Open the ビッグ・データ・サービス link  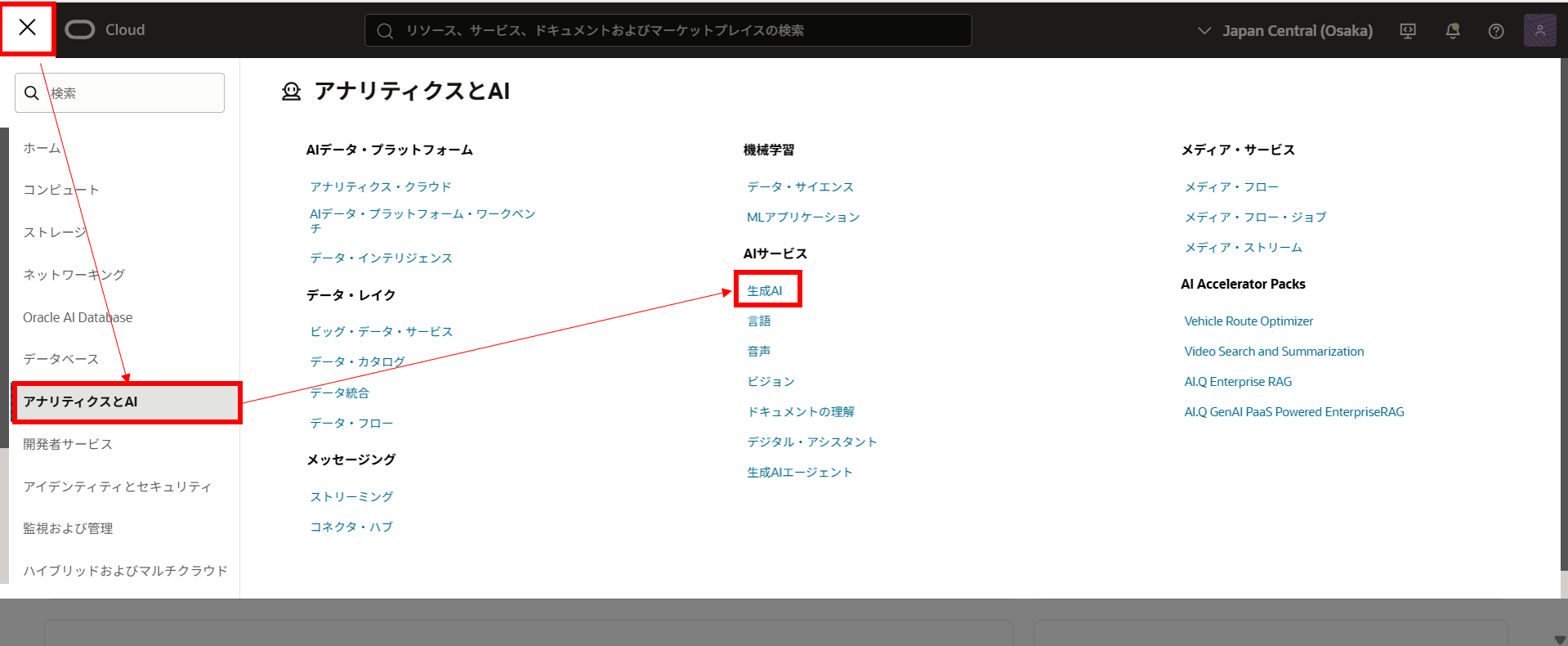(x=381, y=331)
